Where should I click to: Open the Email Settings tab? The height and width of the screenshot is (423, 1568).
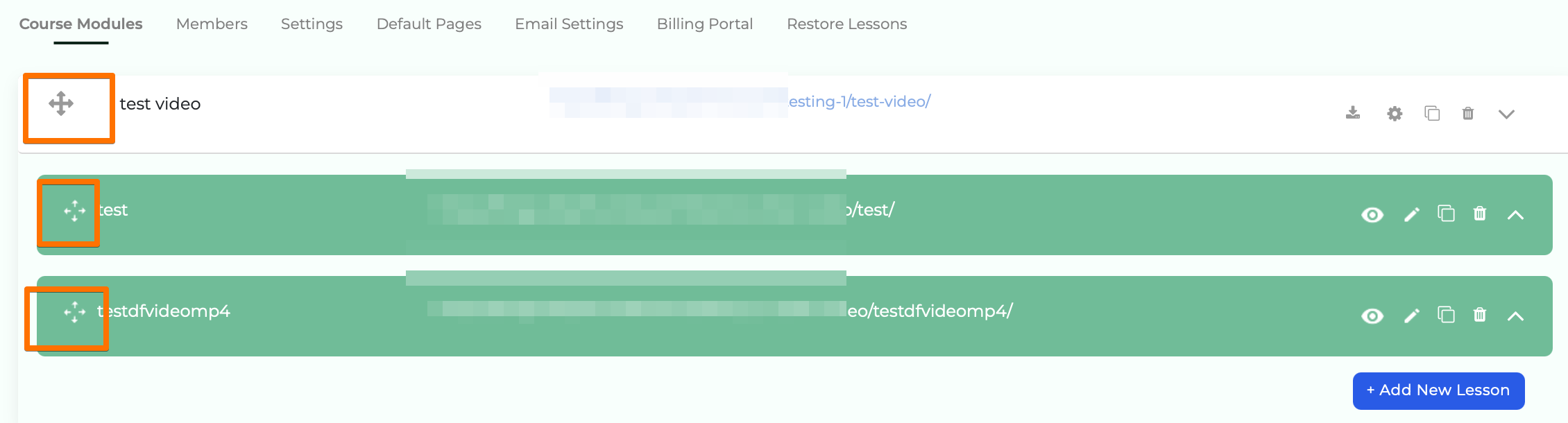pyautogui.click(x=569, y=24)
